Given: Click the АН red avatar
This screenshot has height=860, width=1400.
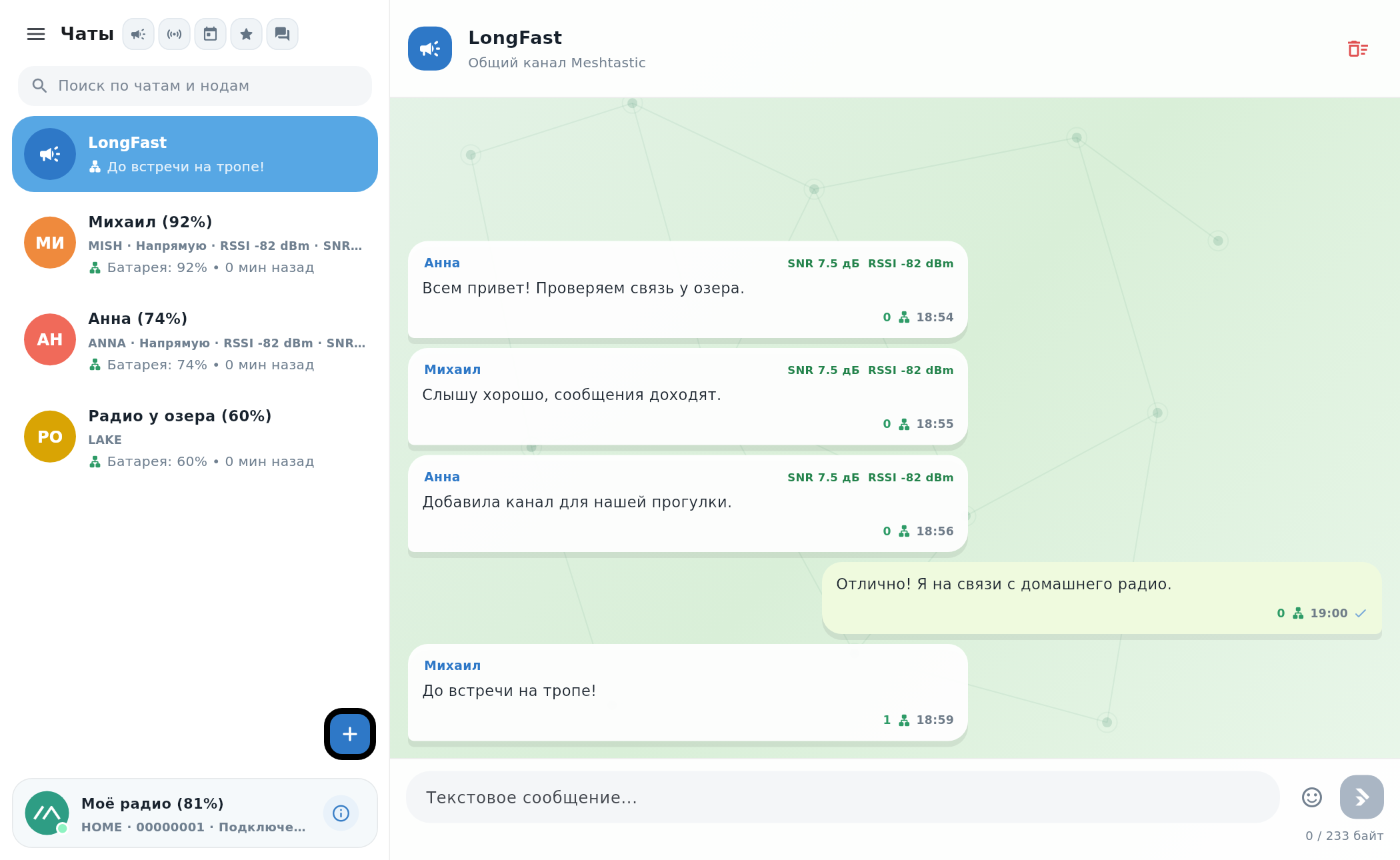Looking at the screenshot, I should coord(50,339).
